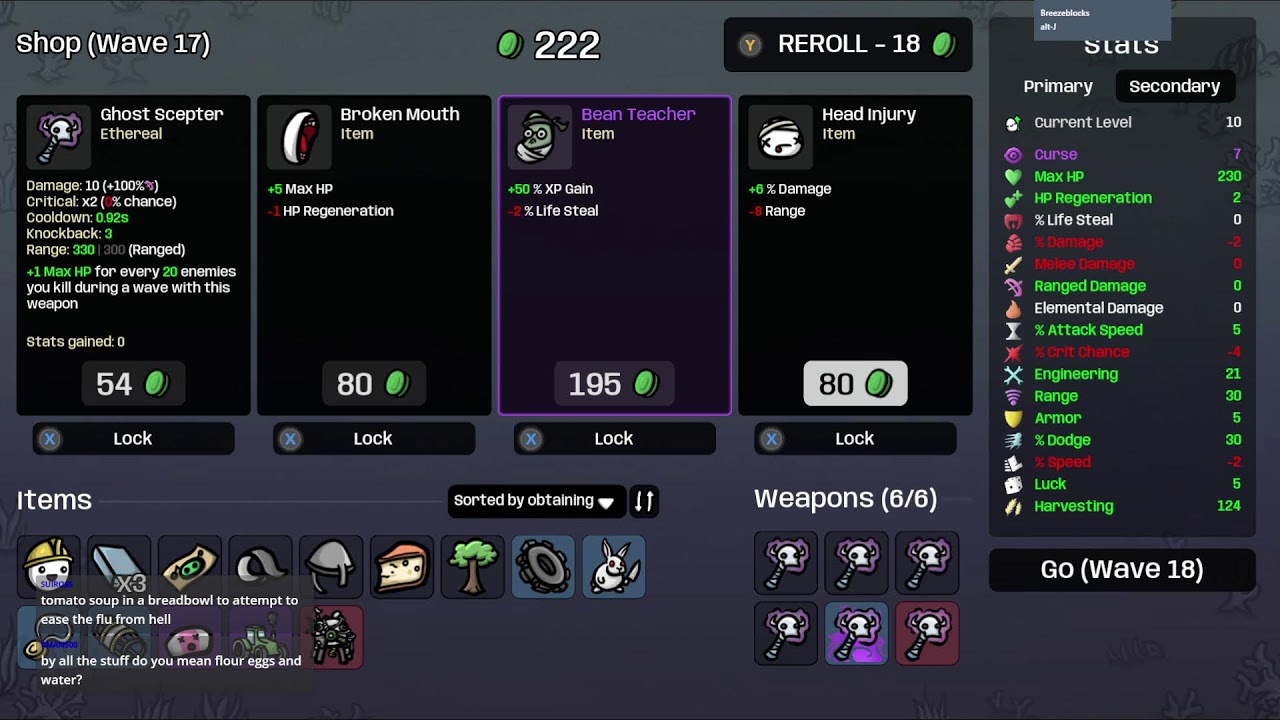
Task: Switch to the Secondary stats tab
Action: (x=1174, y=86)
